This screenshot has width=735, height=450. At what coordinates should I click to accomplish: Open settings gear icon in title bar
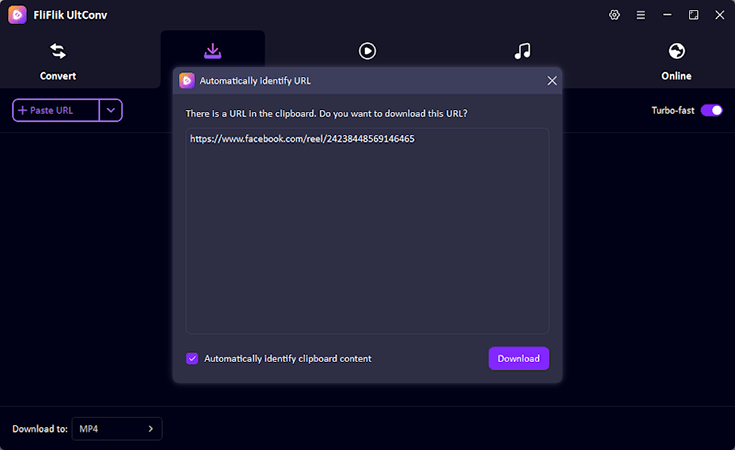[x=614, y=15]
